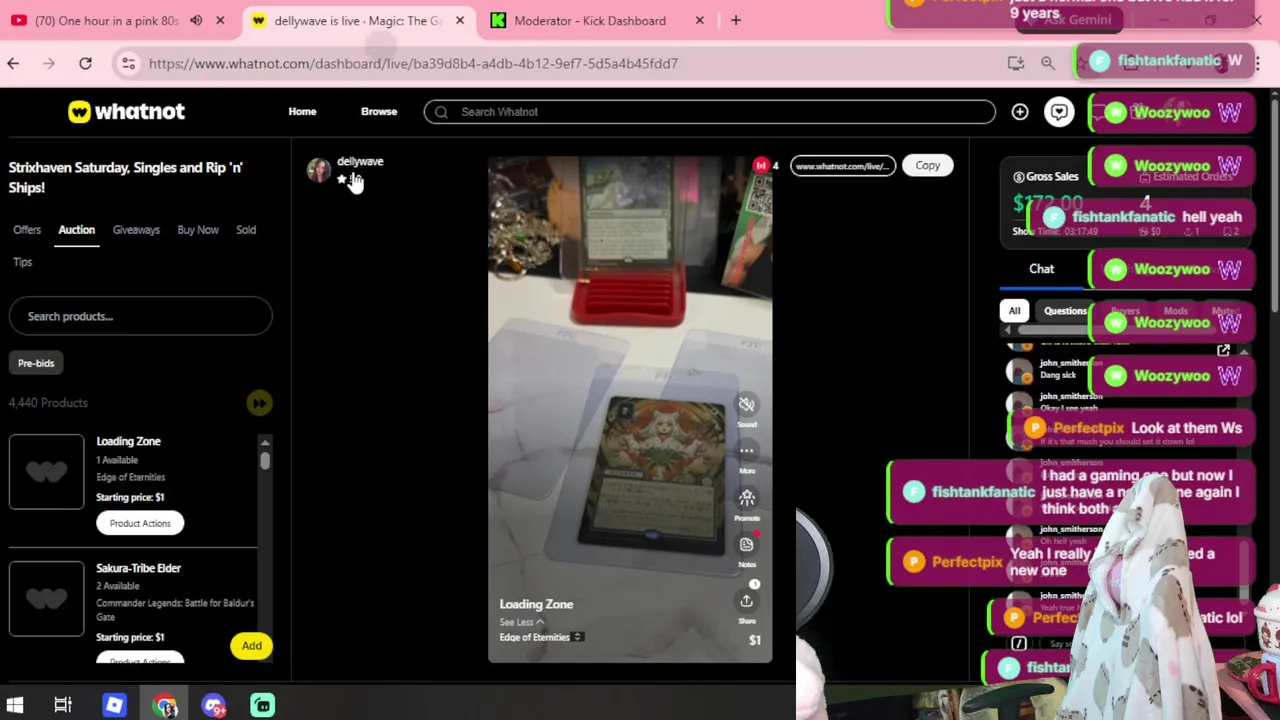Viewport: 1280px width, 720px height.
Task: Close the dellywave Whatnot tab
Action: [x=460, y=20]
